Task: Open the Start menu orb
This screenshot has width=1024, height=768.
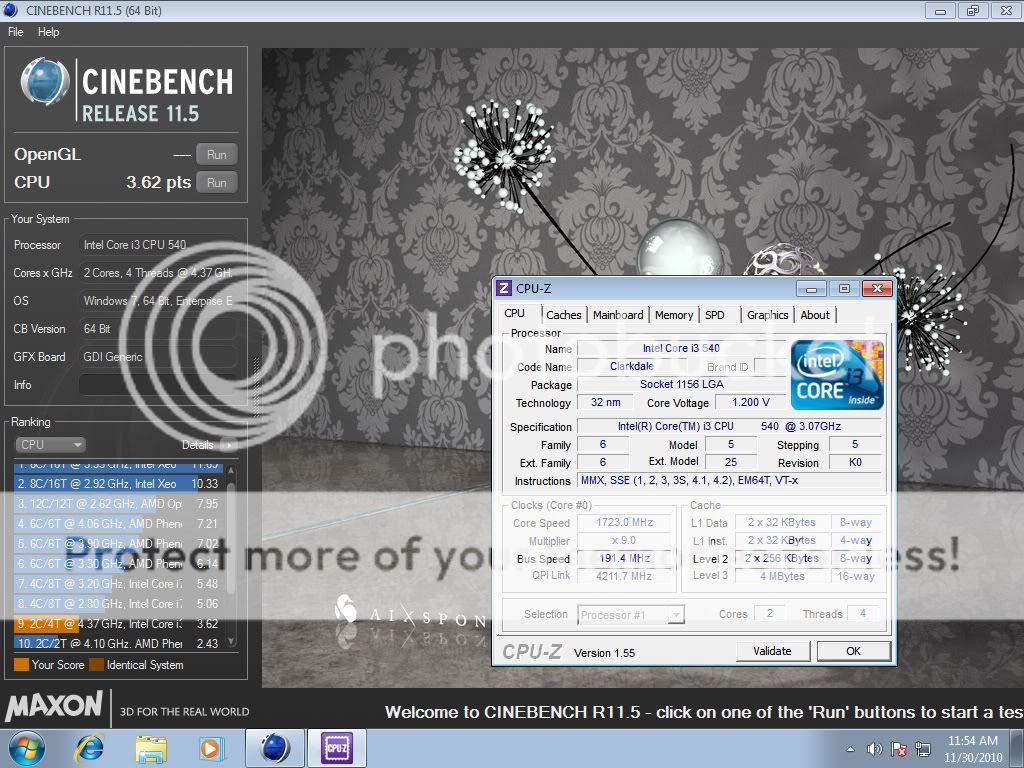Action: (x=25, y=748)
